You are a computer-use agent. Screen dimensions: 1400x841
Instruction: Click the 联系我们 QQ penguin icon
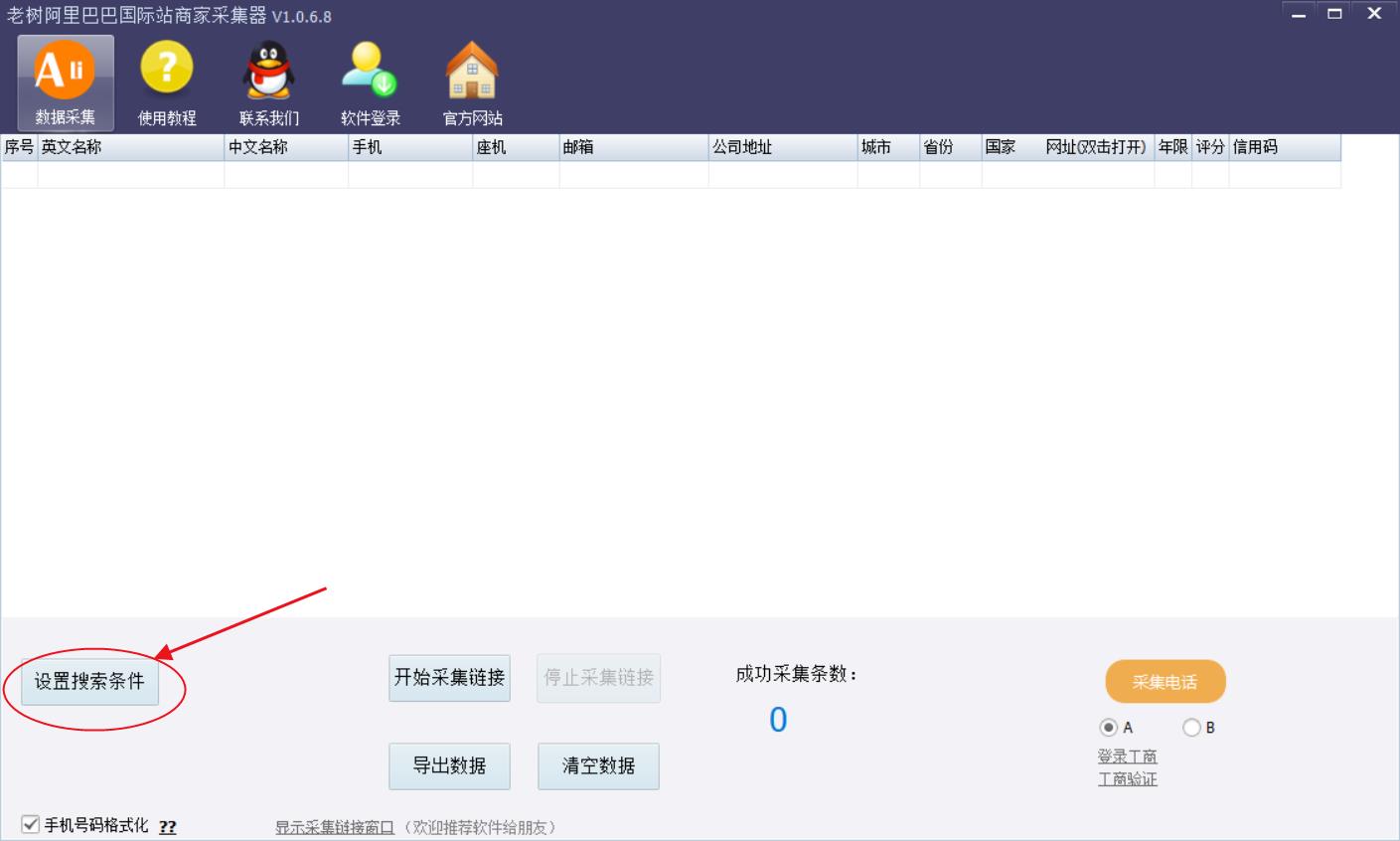pyautogui.click(x=268, y=72)
